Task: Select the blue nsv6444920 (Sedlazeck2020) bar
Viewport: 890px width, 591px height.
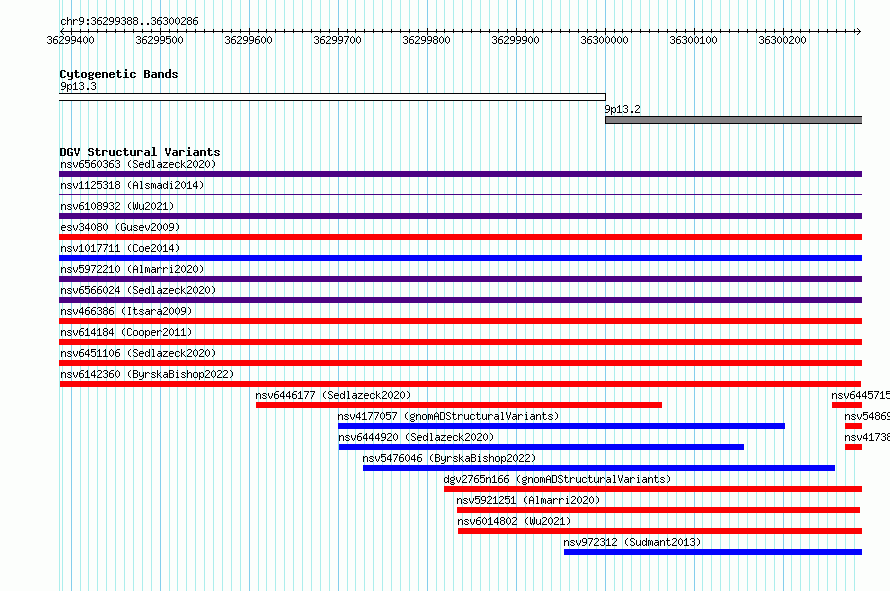Action: click(x=541, y=447)
